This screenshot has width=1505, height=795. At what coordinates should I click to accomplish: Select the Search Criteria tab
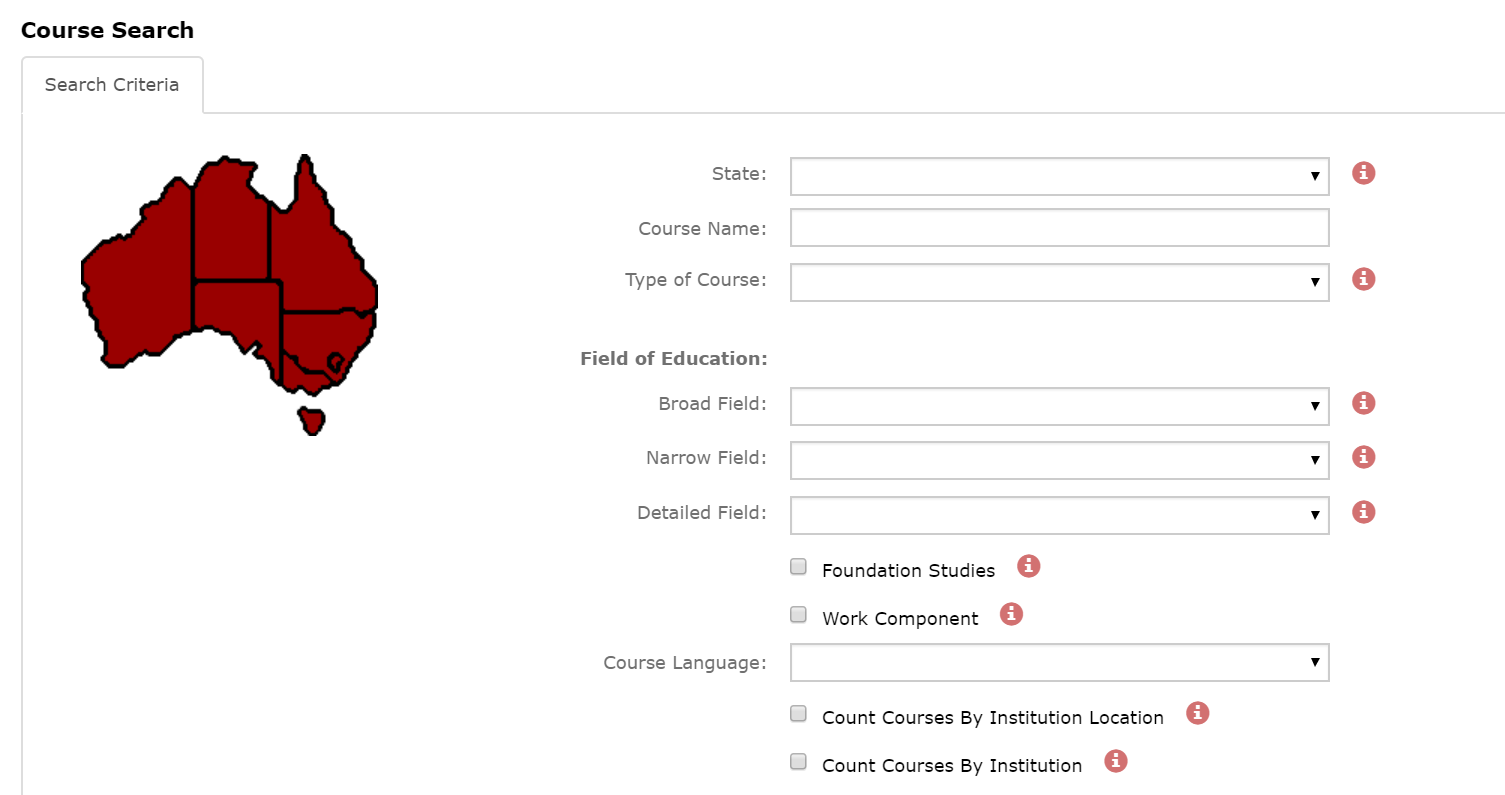click(112, 85)
